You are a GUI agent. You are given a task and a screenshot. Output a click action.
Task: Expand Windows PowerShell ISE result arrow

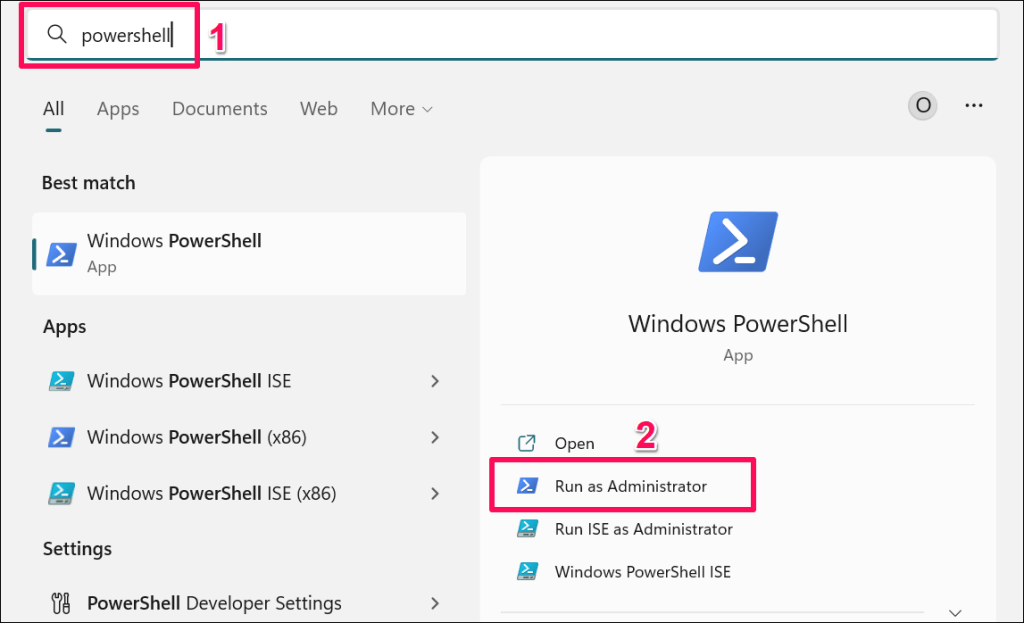tap(435, 381)
